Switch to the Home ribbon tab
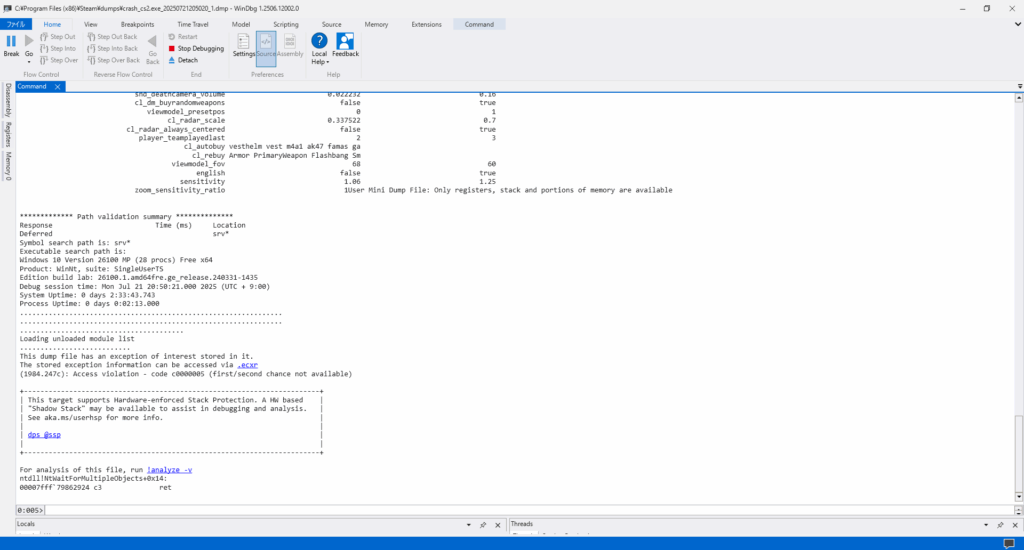This screenshot has height=550, width=1024. (52, 24)
